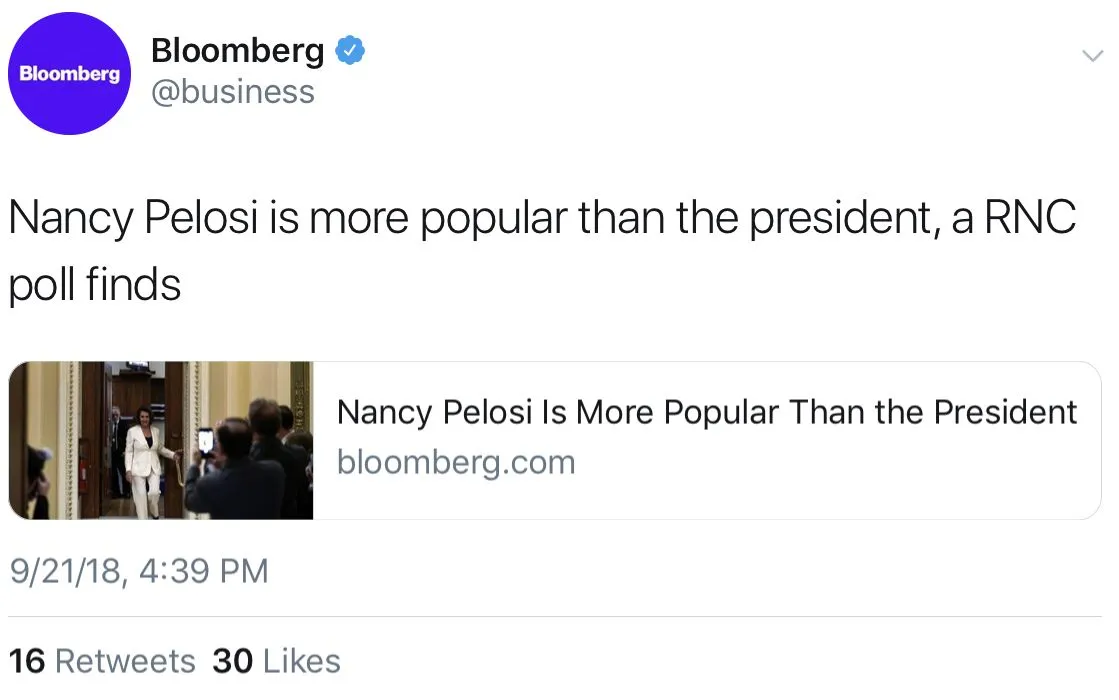Click the word 'Likes' label

pos(302,661)
